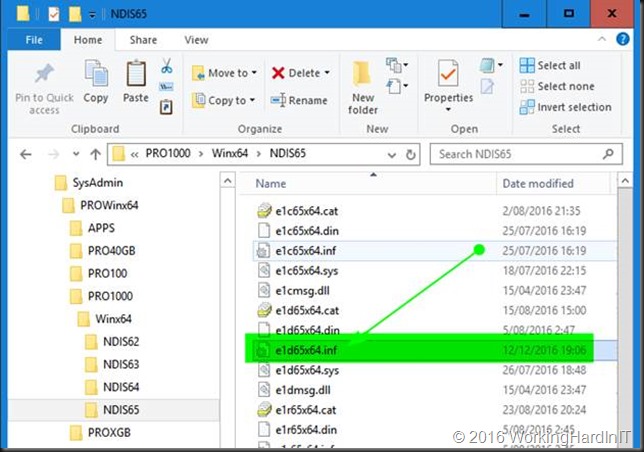Click Select all
644x452 pixels.
point(550,65)
